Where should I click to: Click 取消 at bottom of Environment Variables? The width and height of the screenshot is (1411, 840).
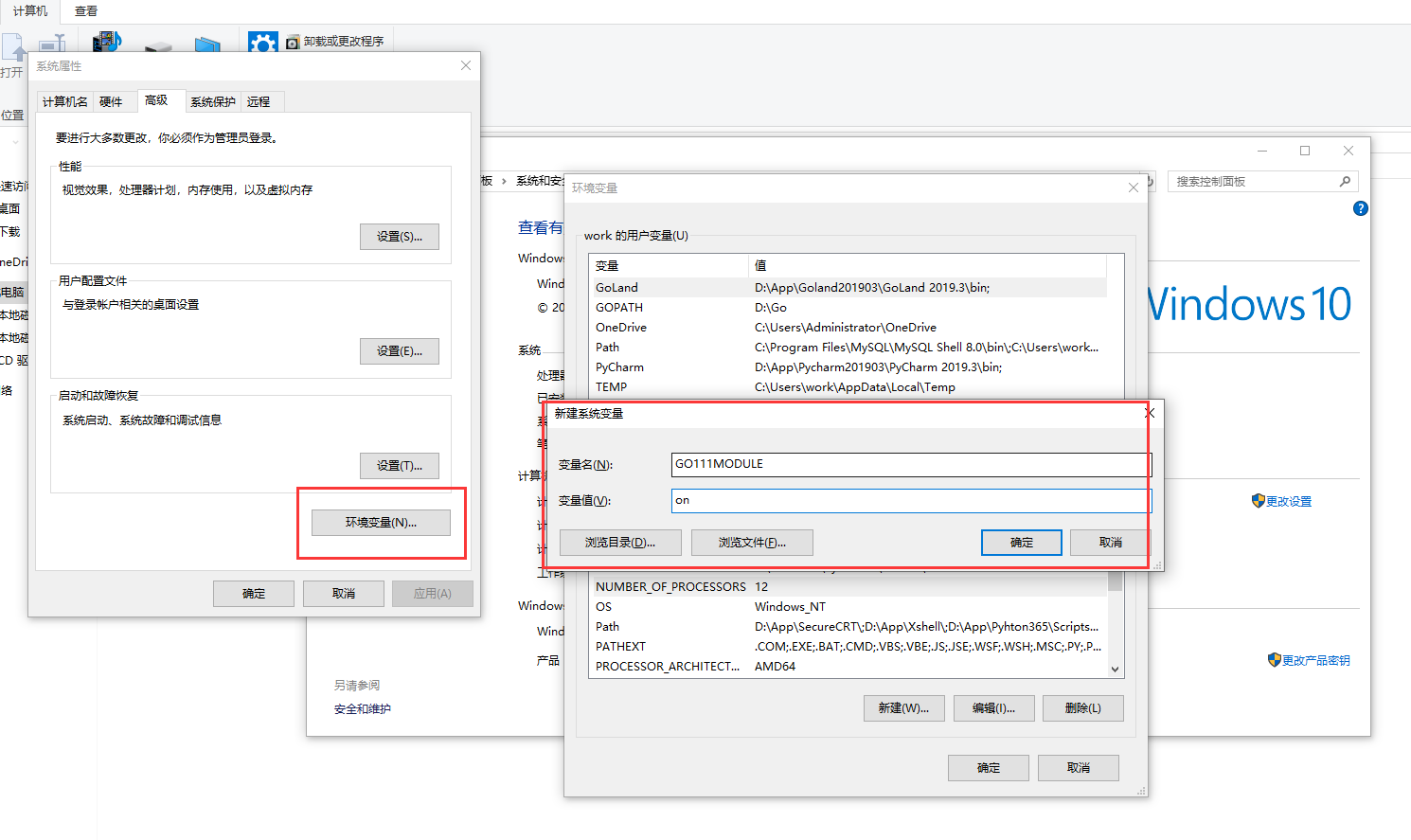coord(1079,768)
